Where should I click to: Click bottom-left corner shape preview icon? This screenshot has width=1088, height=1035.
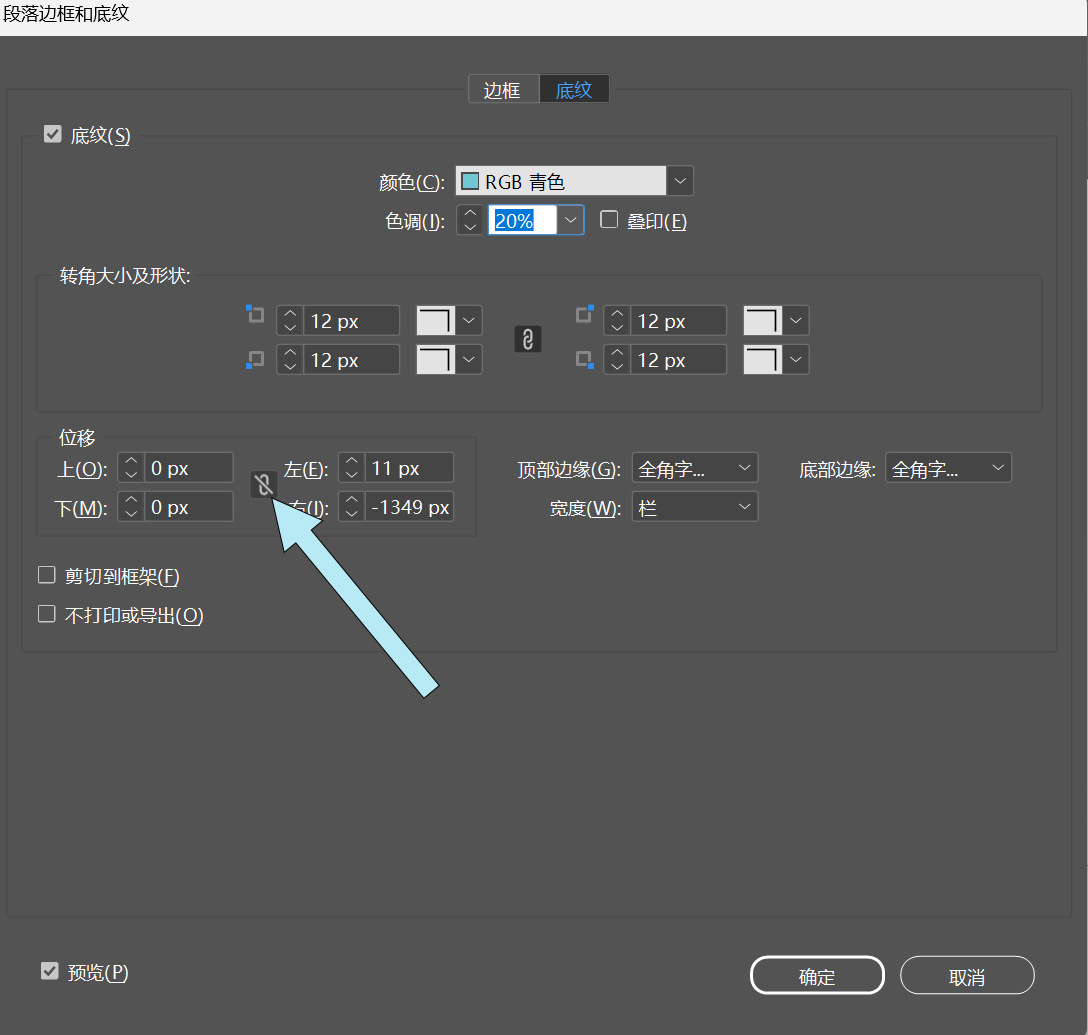pos(435,359)
